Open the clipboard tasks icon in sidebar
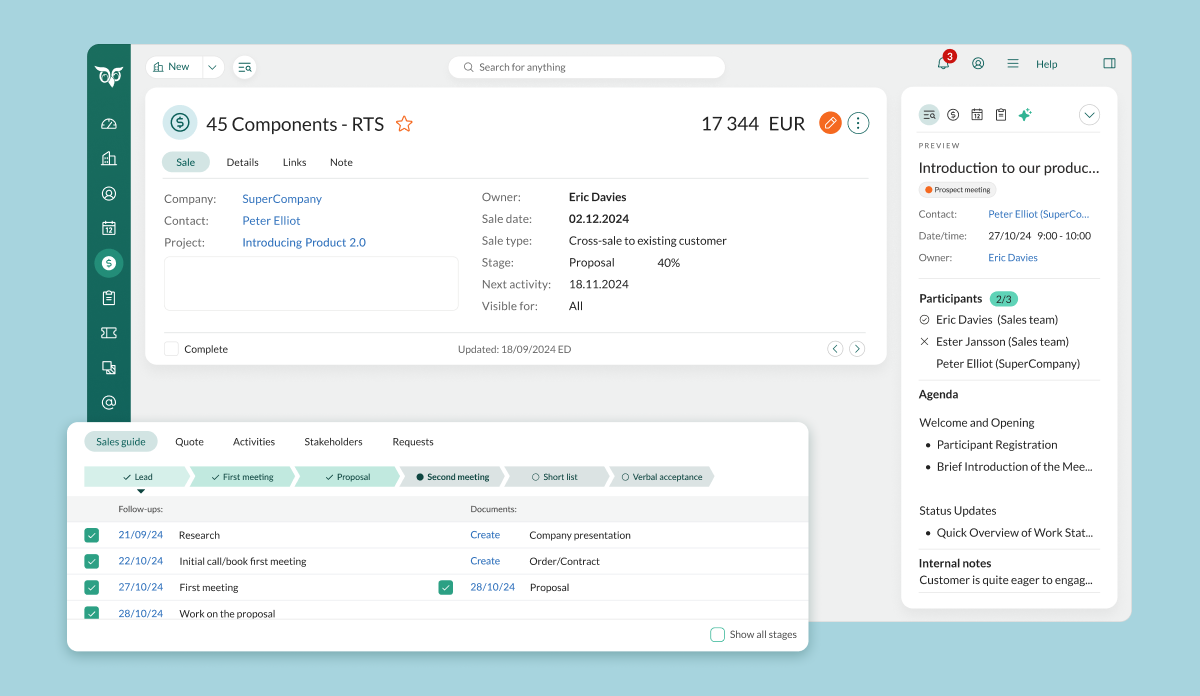 (109, 297)
